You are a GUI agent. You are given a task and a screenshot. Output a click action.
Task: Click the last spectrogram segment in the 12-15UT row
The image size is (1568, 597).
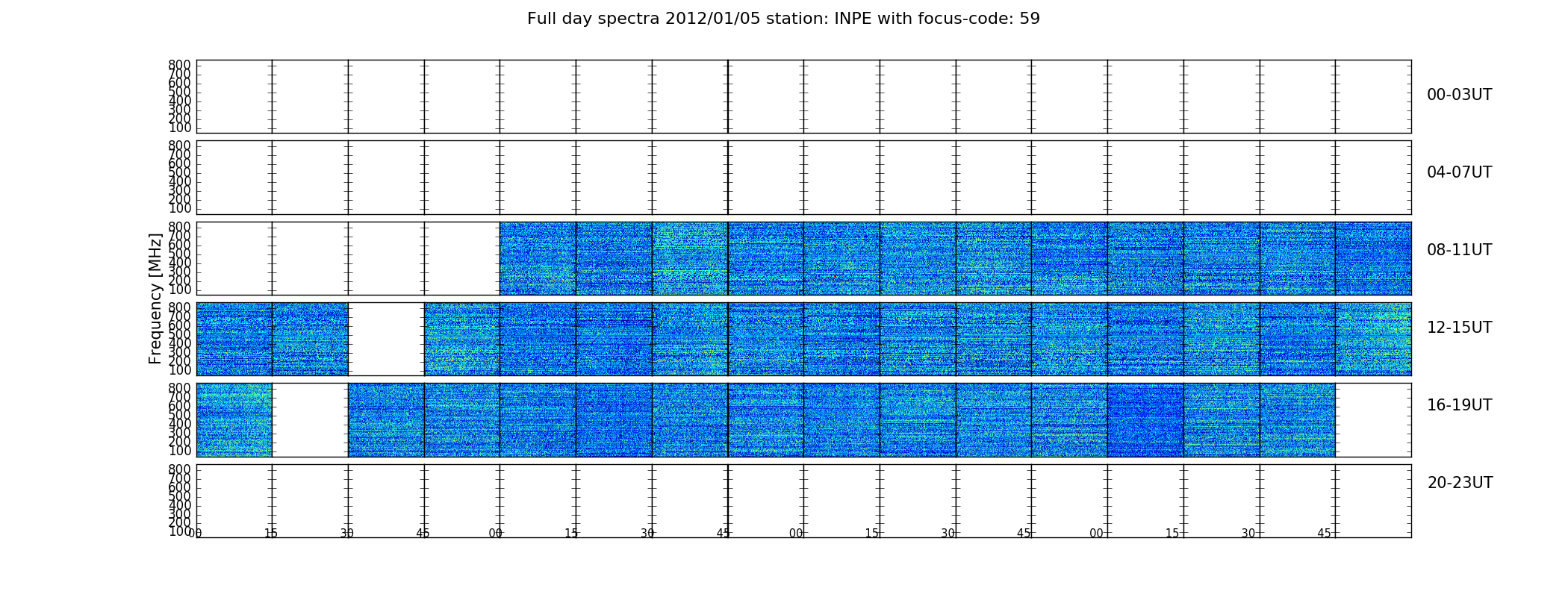pos(1373,339)
